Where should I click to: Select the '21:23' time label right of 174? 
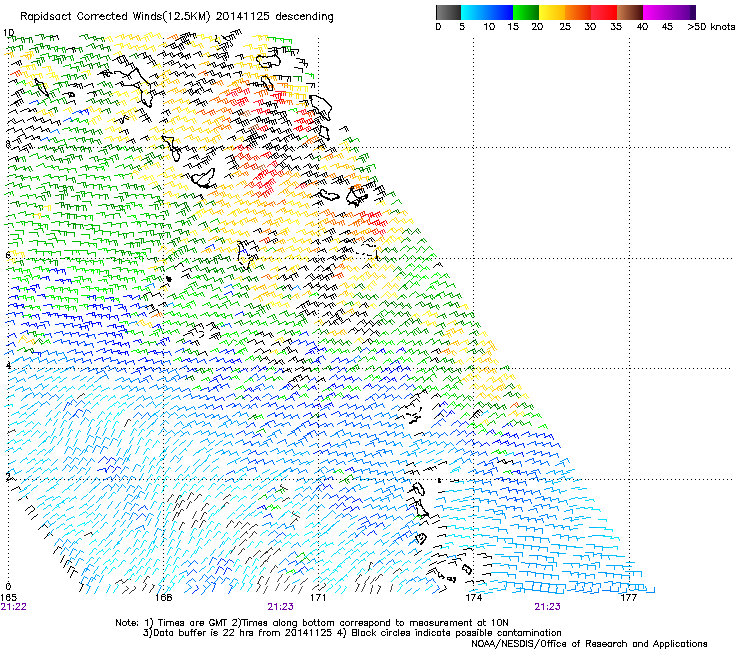pos(547,607)
